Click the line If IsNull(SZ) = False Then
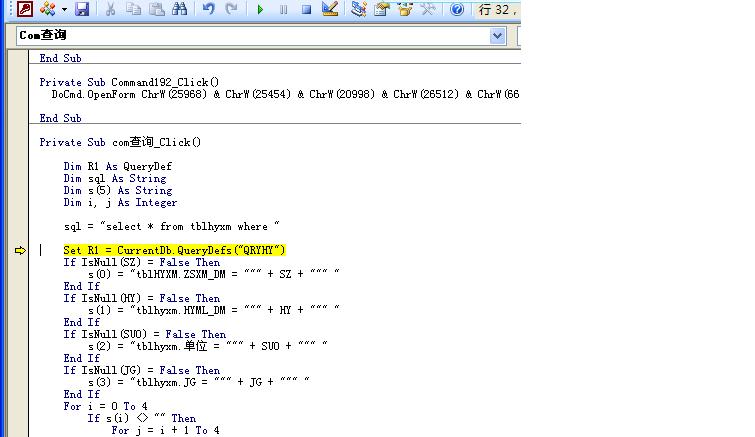The image size is (755, 437). [142, 262]
